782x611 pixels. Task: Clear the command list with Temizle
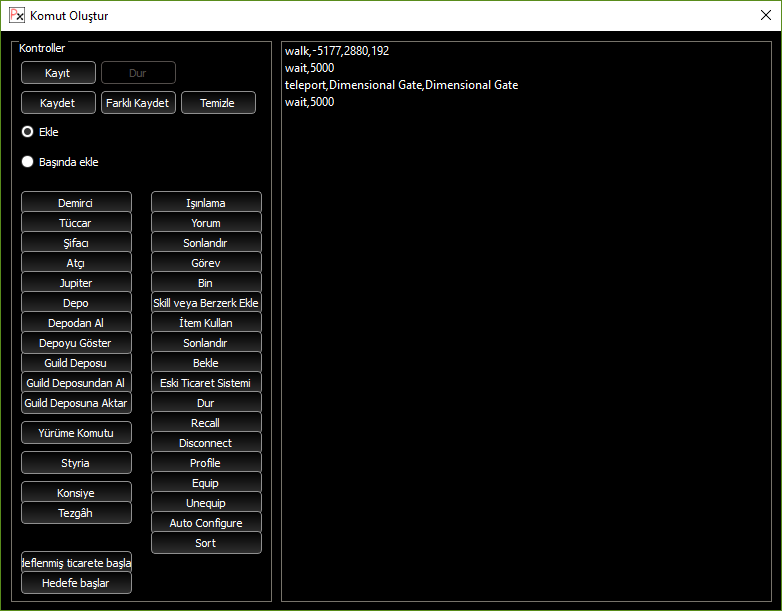[218, 103]
